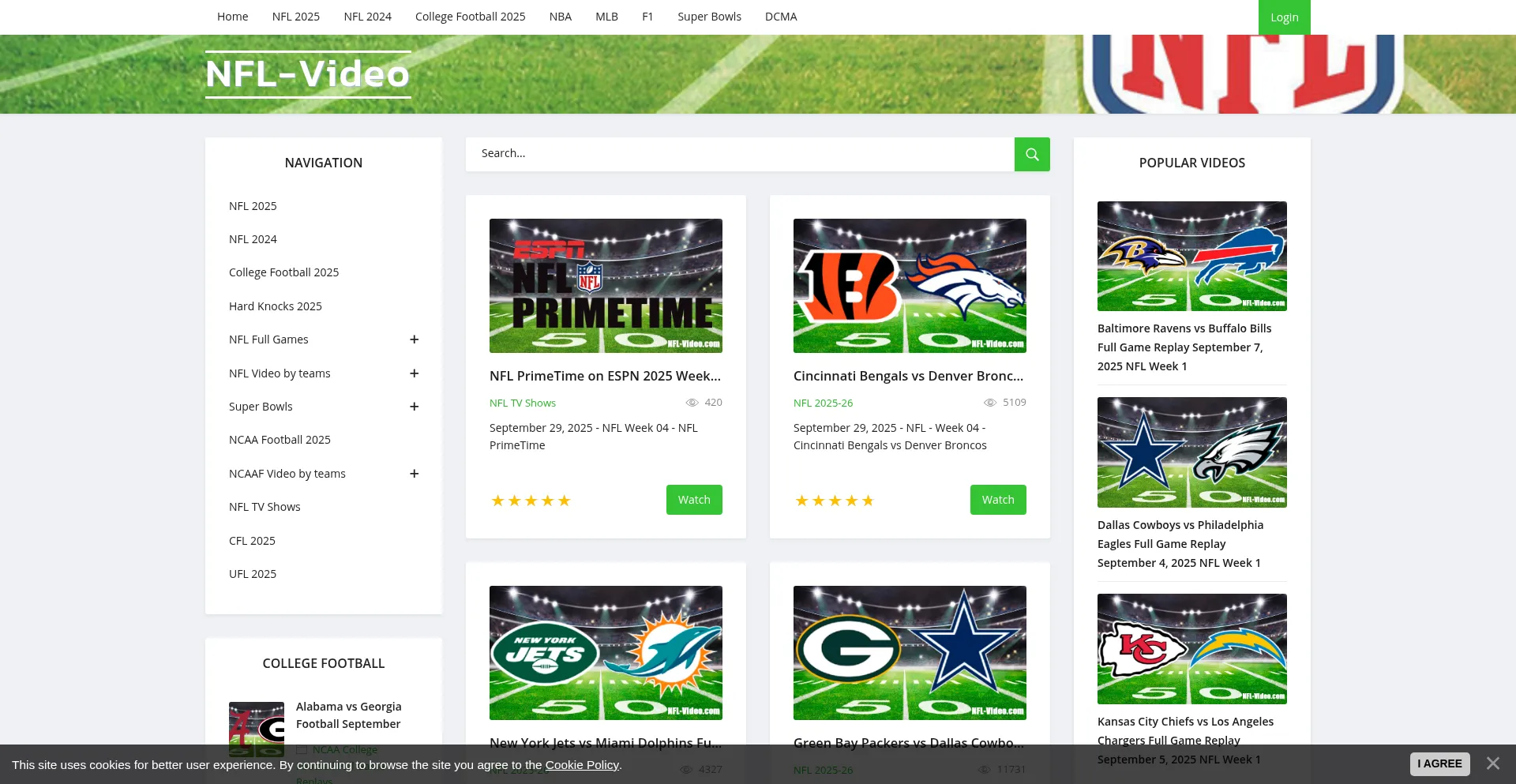Accept cookies with I AGREE button

coord(1439,763)
